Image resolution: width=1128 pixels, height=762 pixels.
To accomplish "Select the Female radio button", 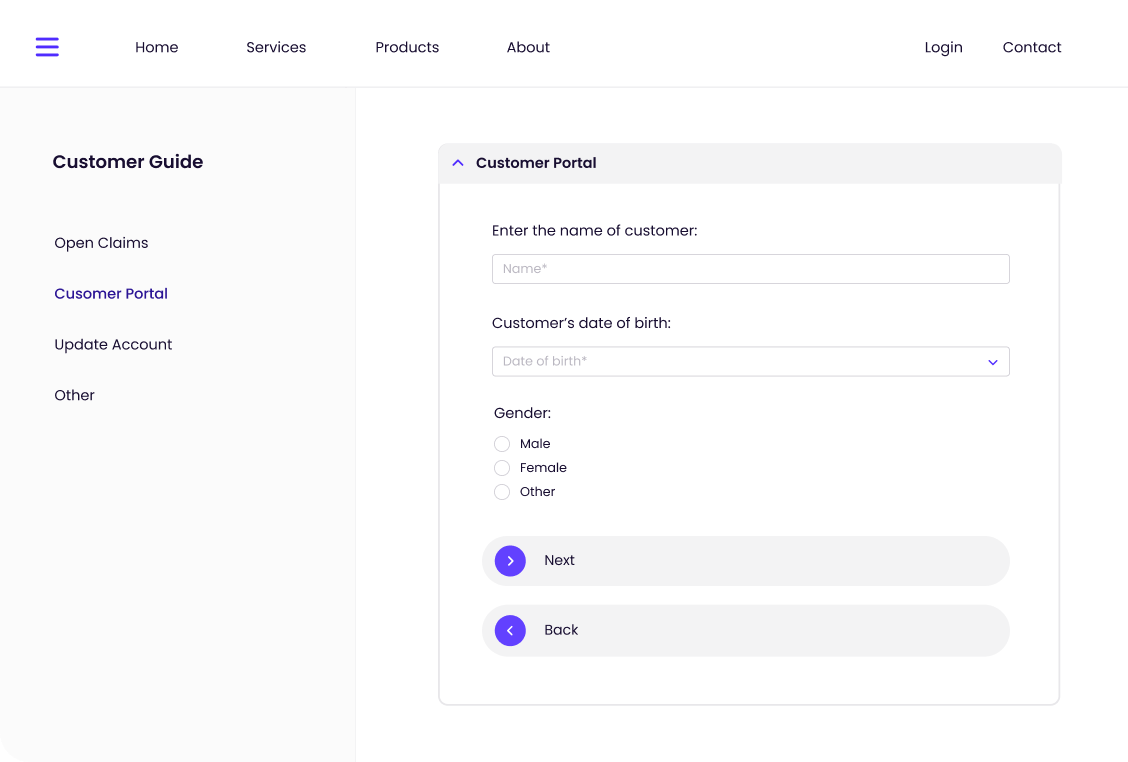I will click(x=502, y=468).
